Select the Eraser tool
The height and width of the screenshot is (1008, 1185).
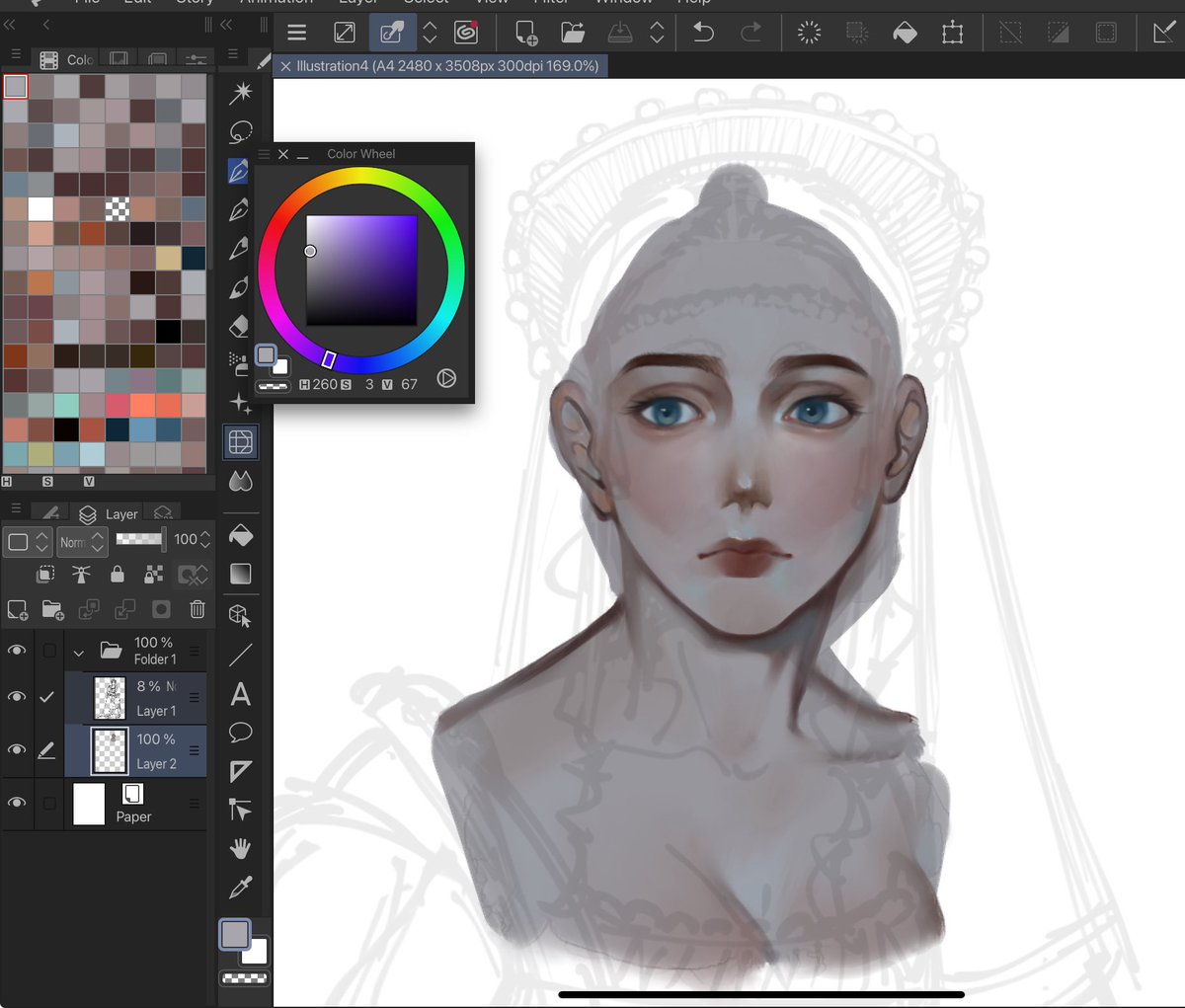239,326
